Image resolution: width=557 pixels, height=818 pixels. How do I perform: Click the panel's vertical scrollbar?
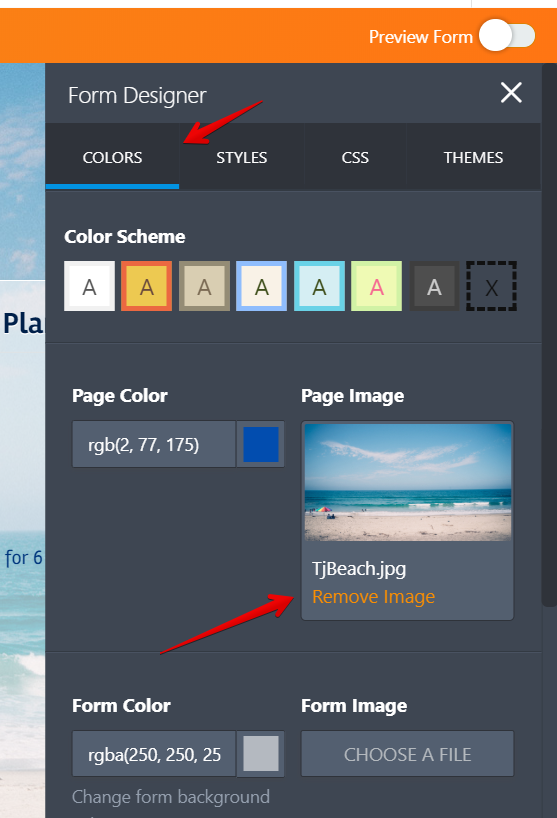coord(549,334)
